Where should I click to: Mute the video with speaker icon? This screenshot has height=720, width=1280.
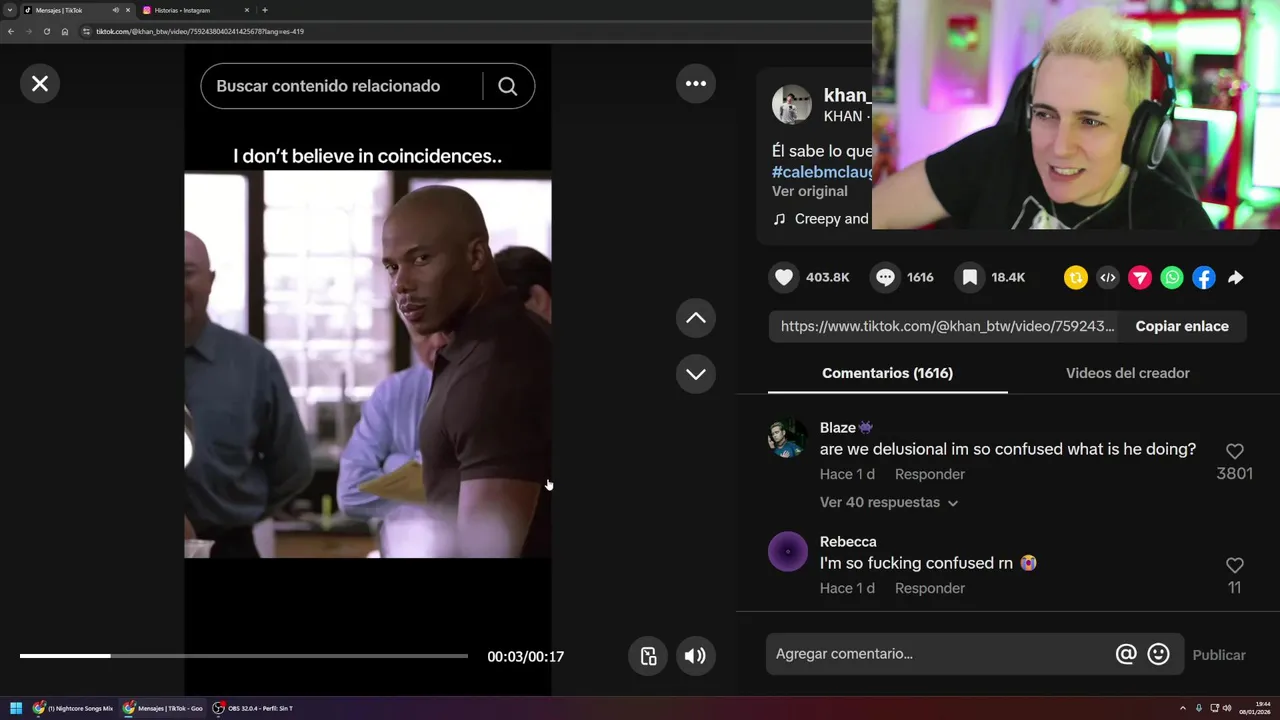[696, 656]
